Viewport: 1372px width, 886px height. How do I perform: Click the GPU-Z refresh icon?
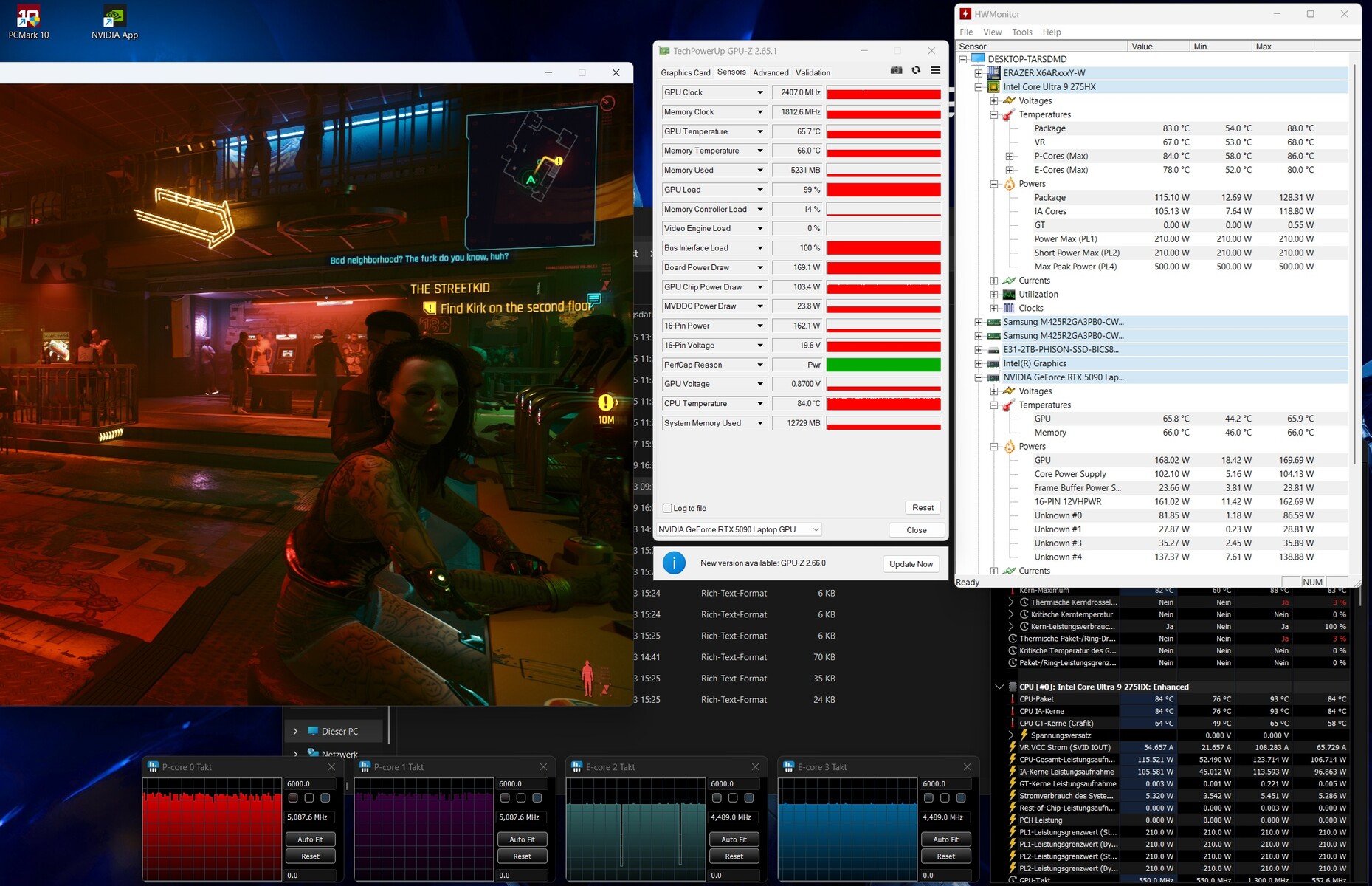pos(916,70)
